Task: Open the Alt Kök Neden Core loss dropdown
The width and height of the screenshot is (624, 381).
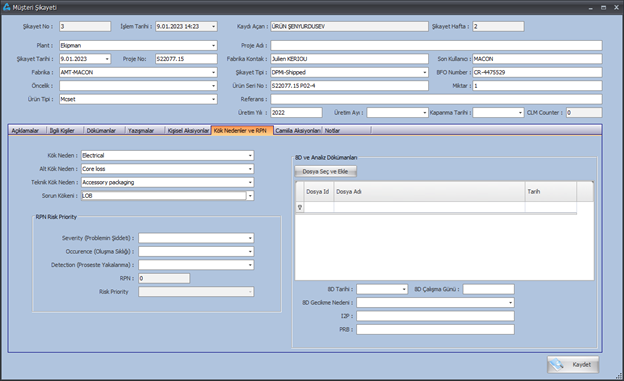Action: [250, 169]
